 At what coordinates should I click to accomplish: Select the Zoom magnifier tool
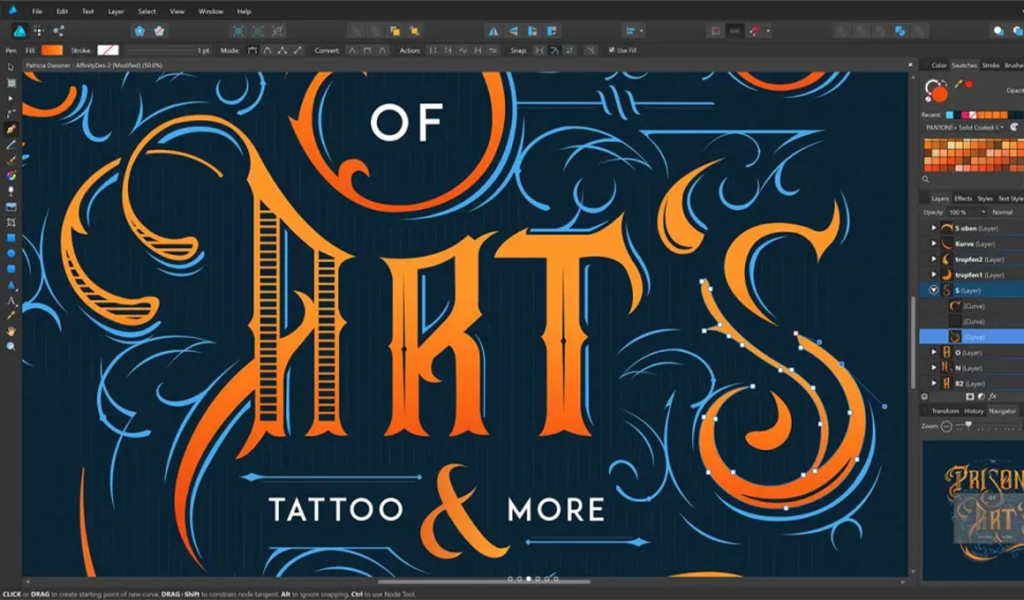tap(11, 347)
